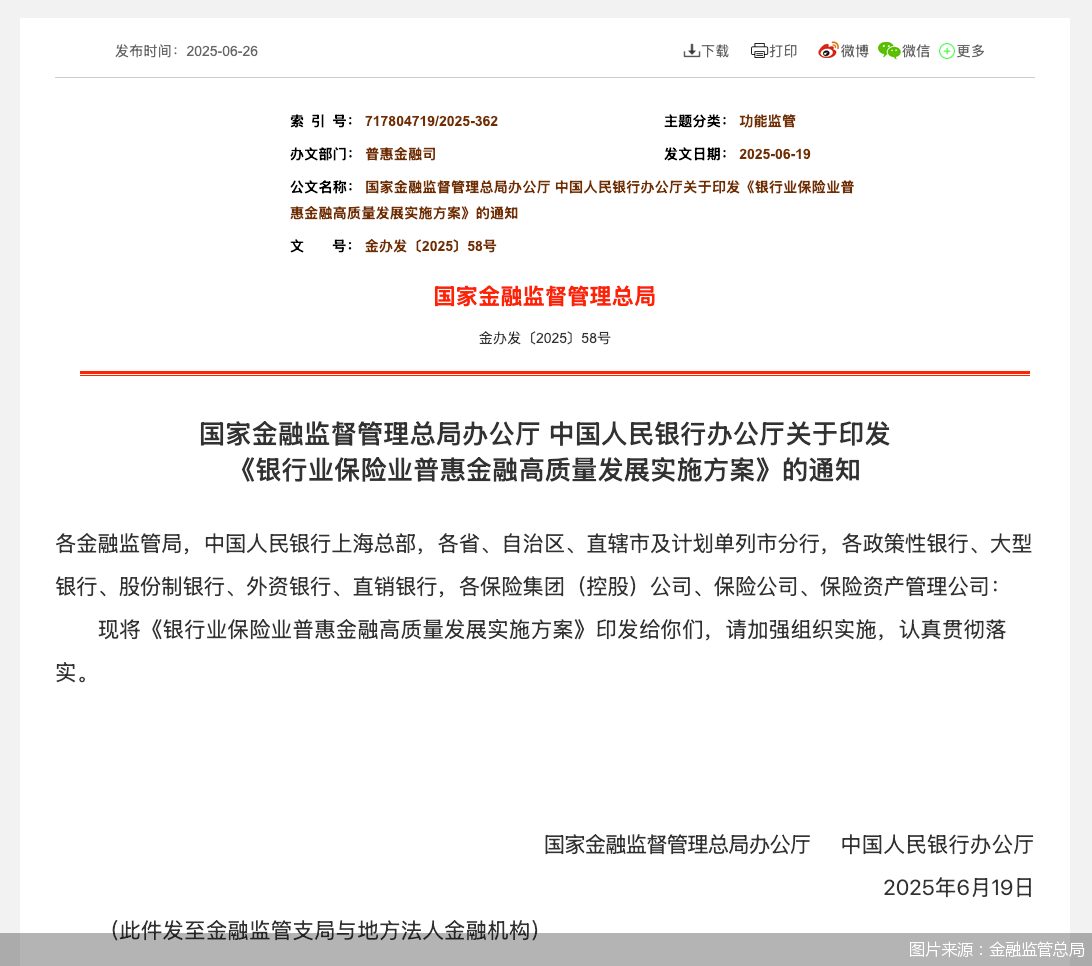The width and height of the screenshot is (1092, 966).
Task: Select index number 717804719/2025-362
Action: coord(432,121)
